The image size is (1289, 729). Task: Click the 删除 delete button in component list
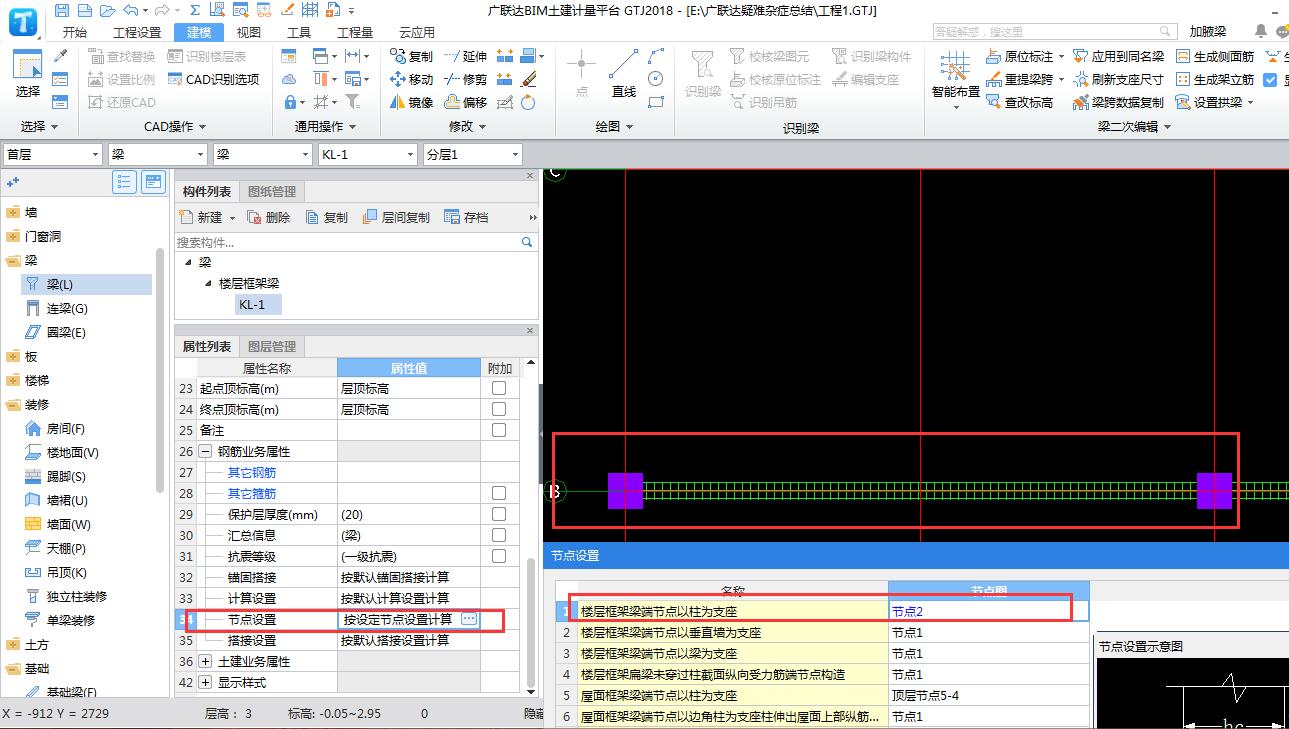pos(269,217)
